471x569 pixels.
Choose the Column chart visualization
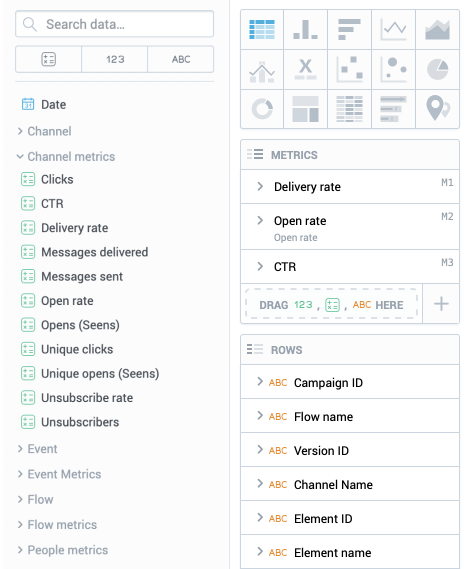(306, 29)
